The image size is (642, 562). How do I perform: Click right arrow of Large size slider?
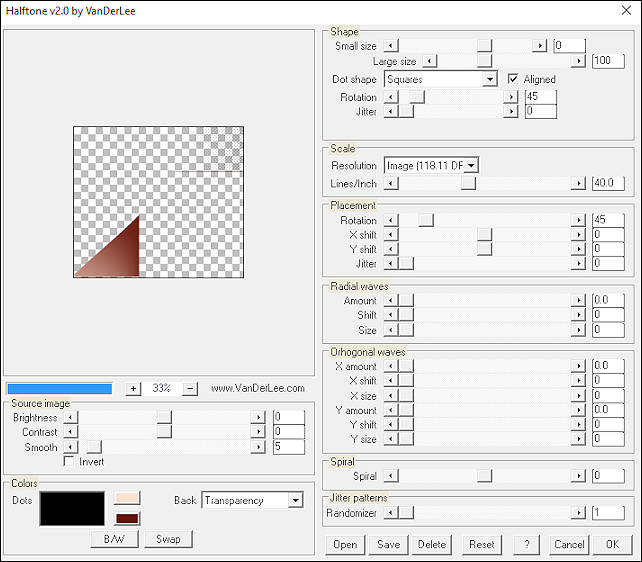578,61
